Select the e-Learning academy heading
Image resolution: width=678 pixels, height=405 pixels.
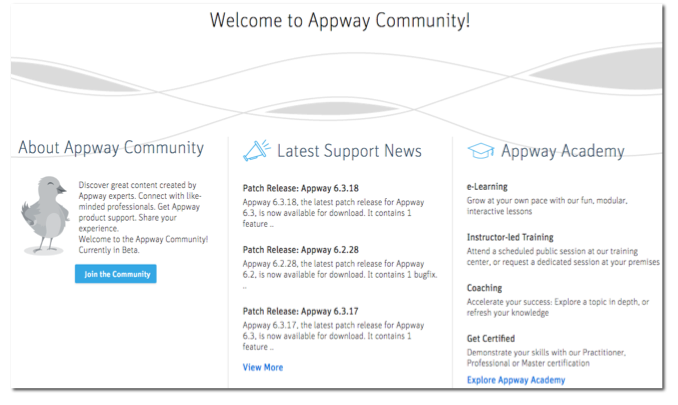tap(487, 187)
